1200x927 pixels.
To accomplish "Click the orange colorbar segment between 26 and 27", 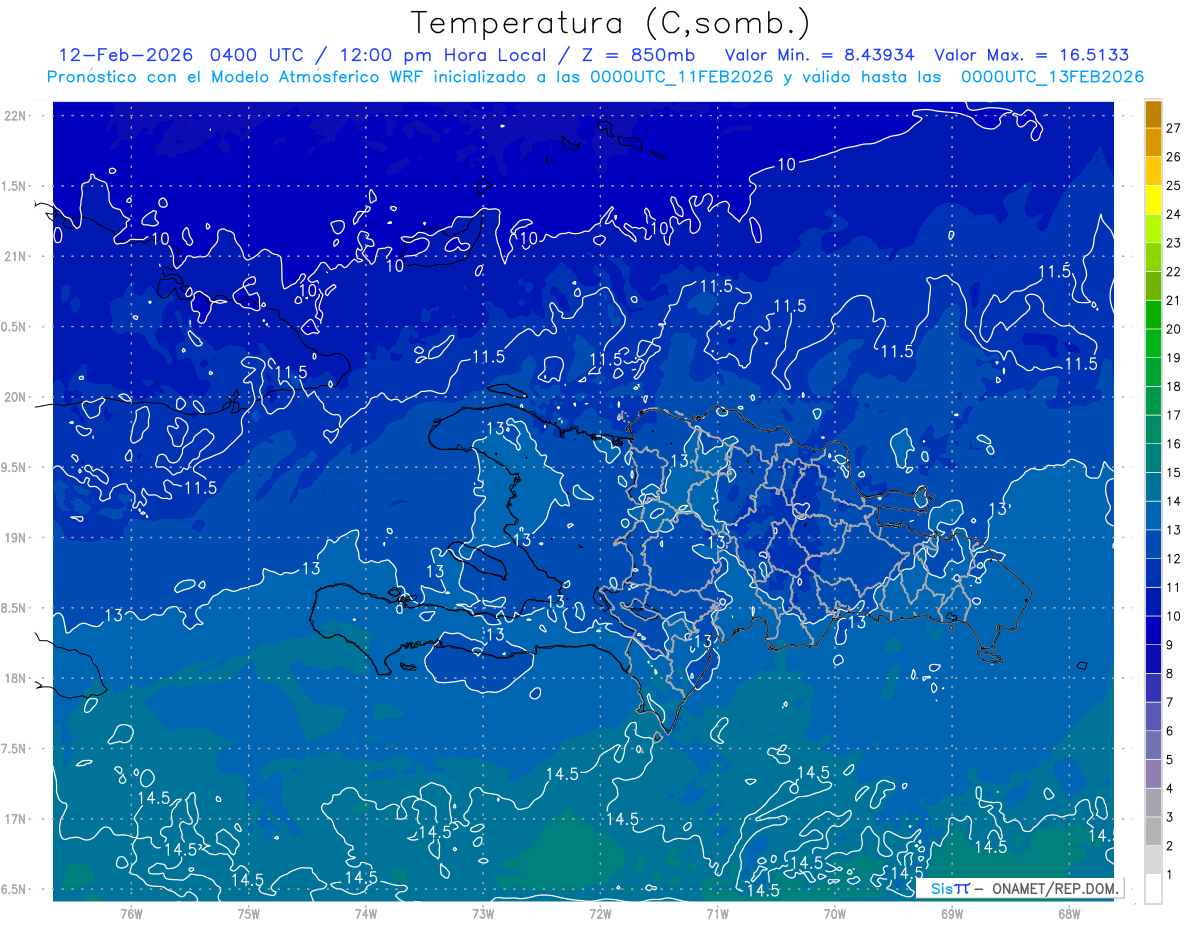I will click(x=1153, y=143).
